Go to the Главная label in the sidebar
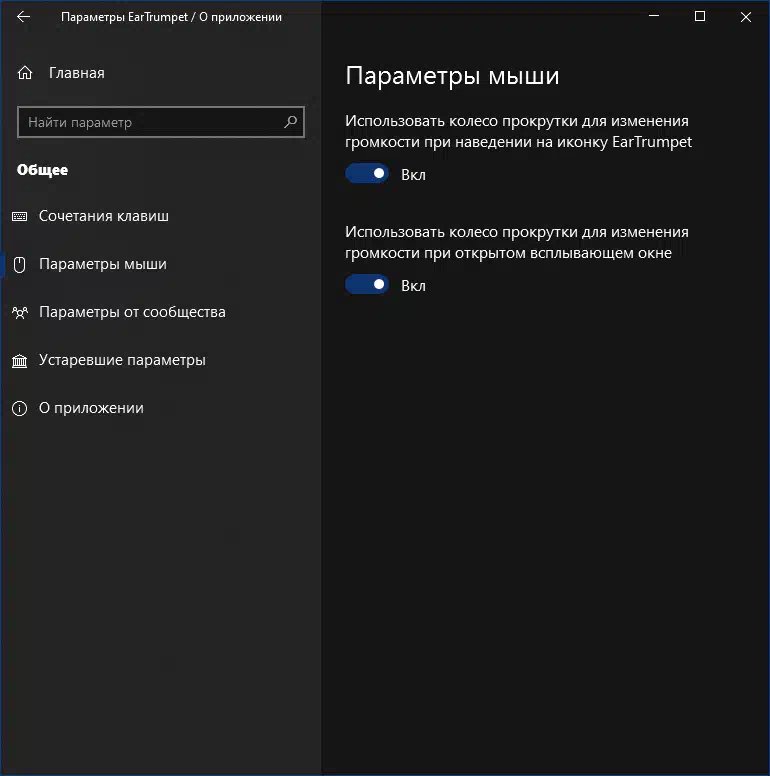The height and width of the screenshot is (776, 770). pyautogui.click(x=76, y=73)
